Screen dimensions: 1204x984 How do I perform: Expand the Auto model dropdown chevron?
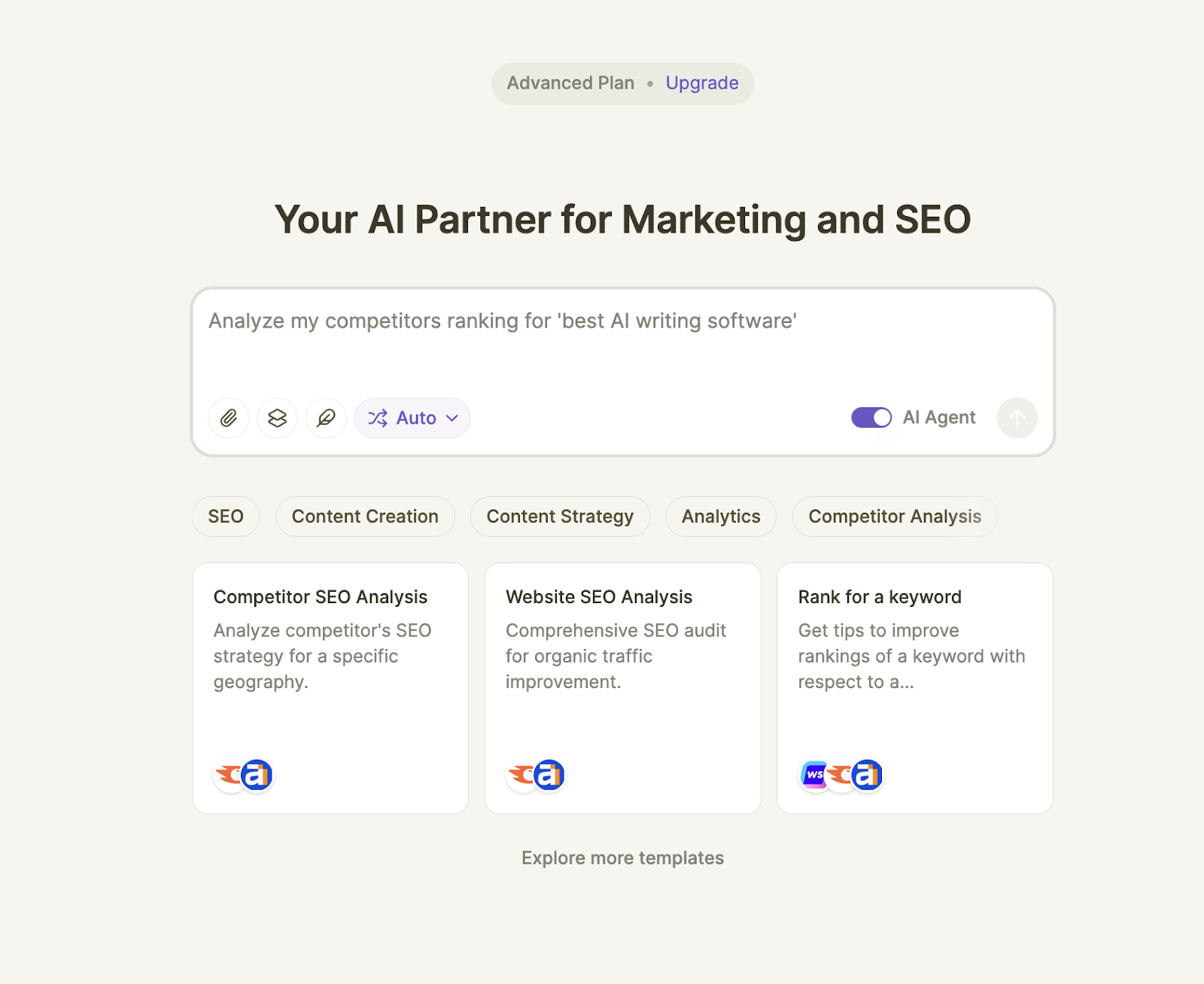click(x=452, y=418)
